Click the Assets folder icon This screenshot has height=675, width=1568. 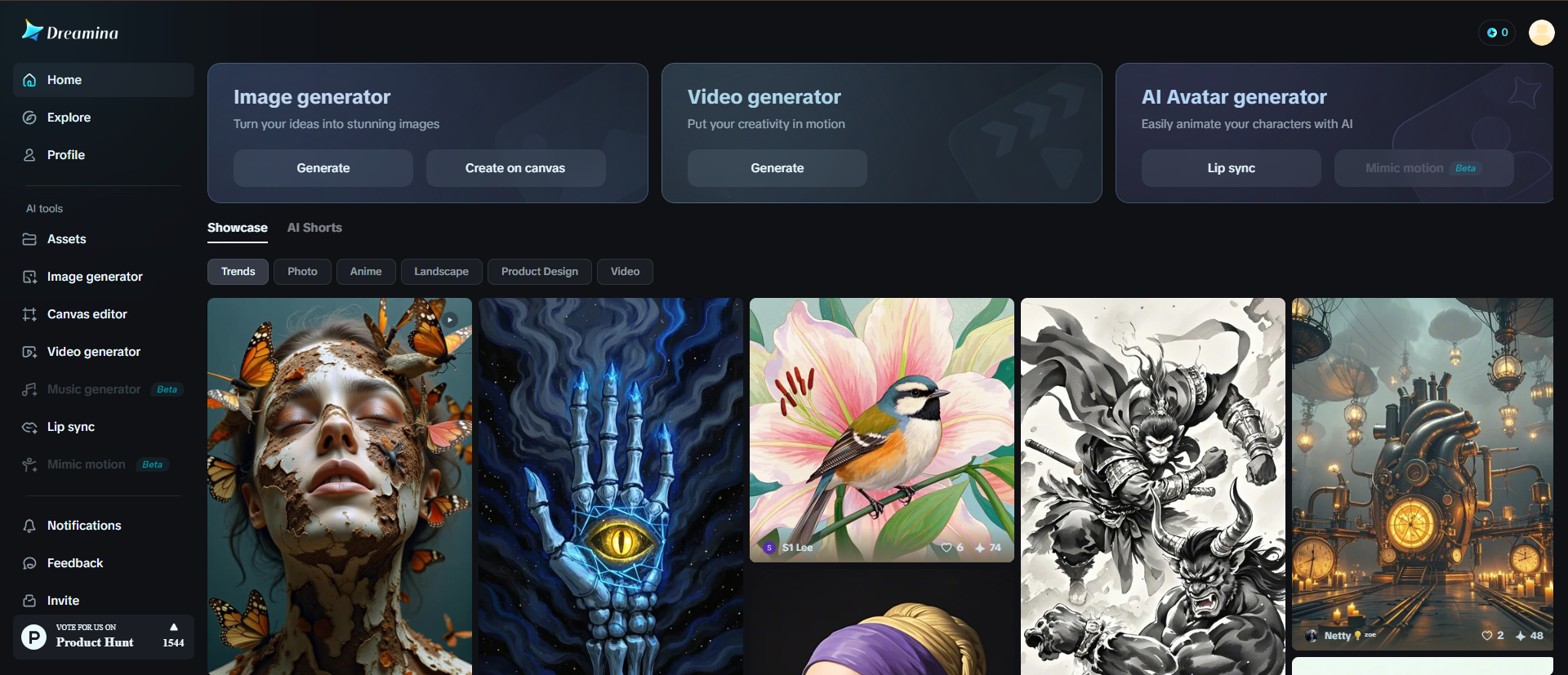29,239
